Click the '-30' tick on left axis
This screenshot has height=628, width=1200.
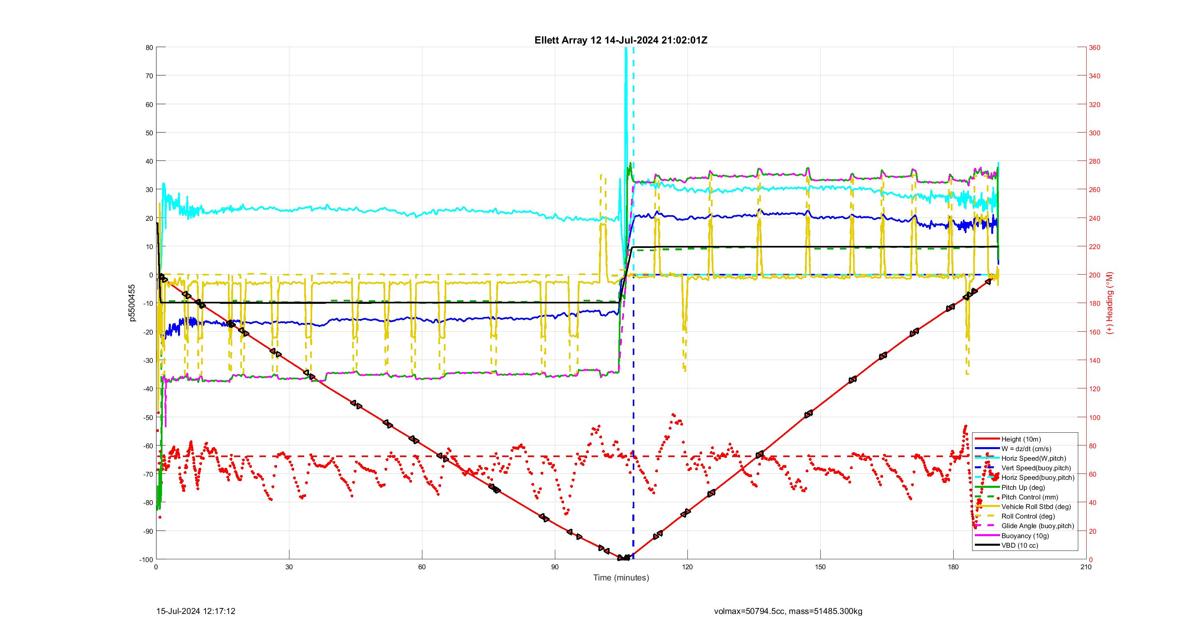[x=146, y=360]
